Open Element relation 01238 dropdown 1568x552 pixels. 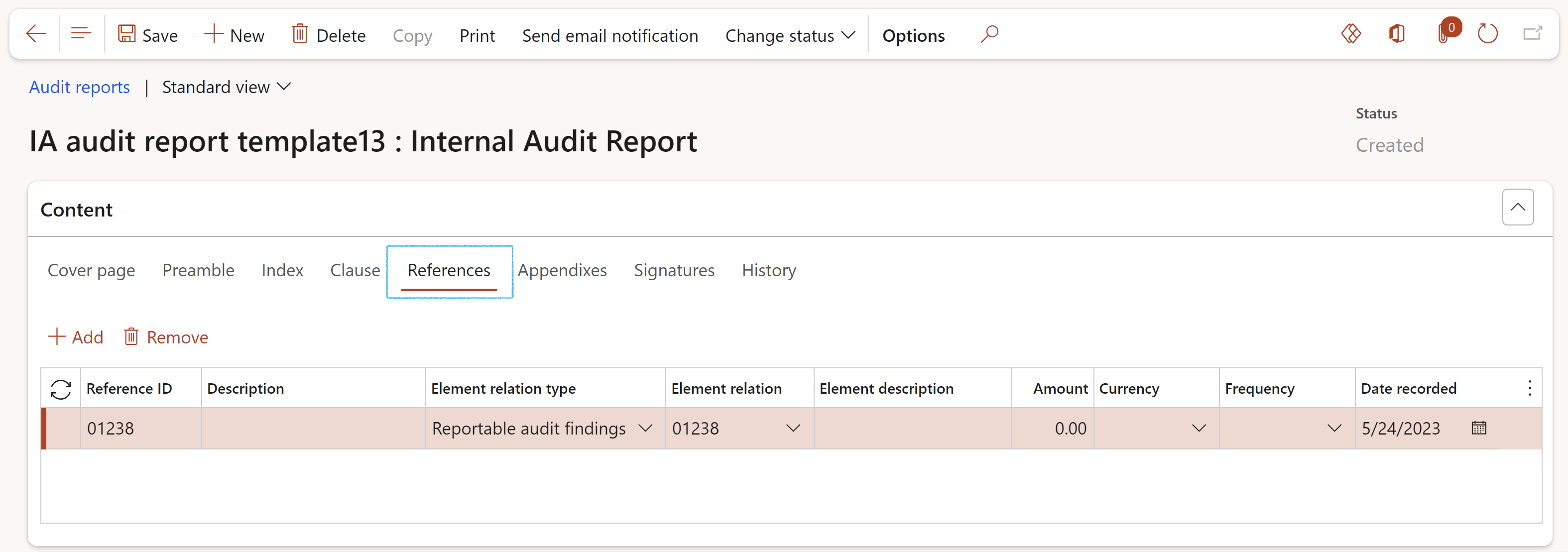pos(793,429)
